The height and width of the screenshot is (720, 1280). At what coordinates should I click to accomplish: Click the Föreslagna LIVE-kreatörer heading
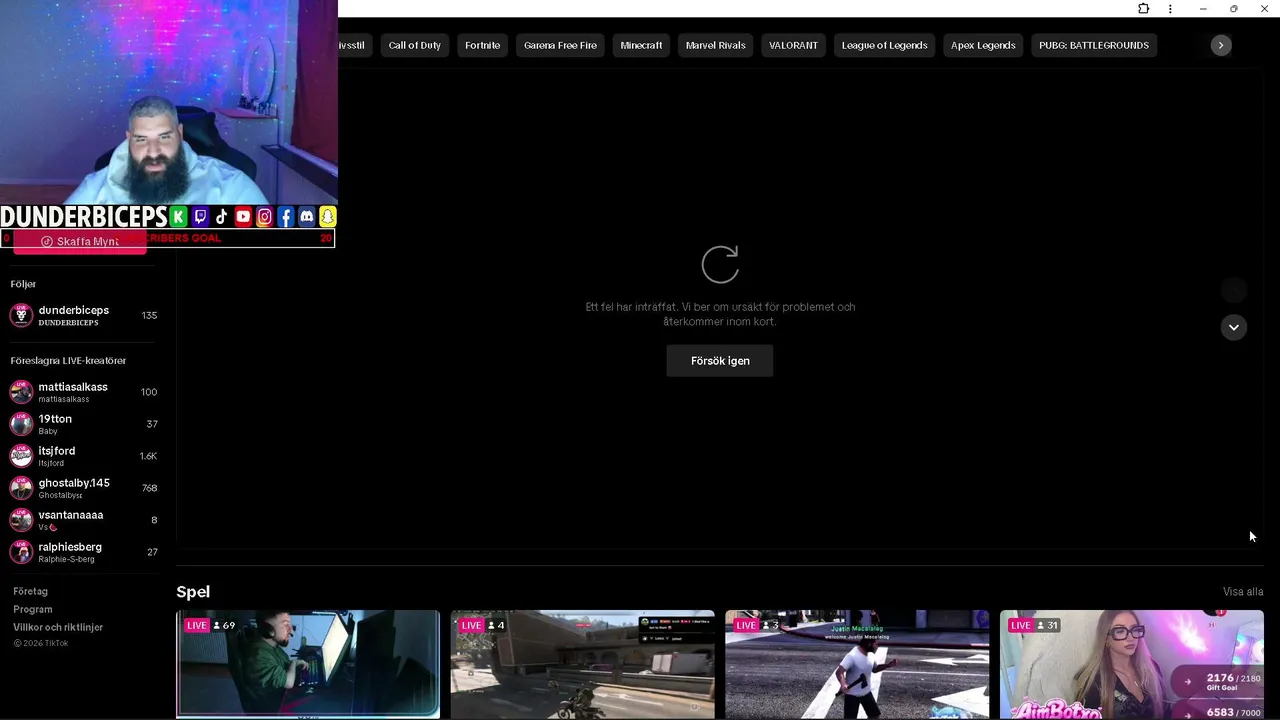(x=68, y=360)
